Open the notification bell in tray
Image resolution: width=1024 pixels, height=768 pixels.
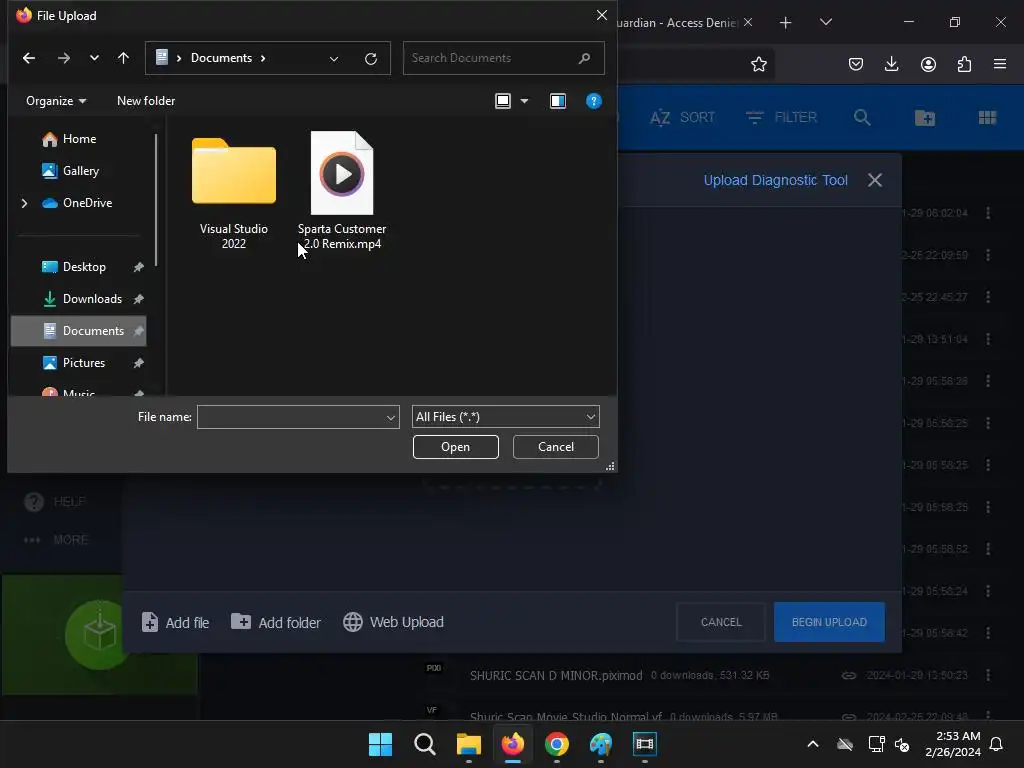click(x=997, y=744)
